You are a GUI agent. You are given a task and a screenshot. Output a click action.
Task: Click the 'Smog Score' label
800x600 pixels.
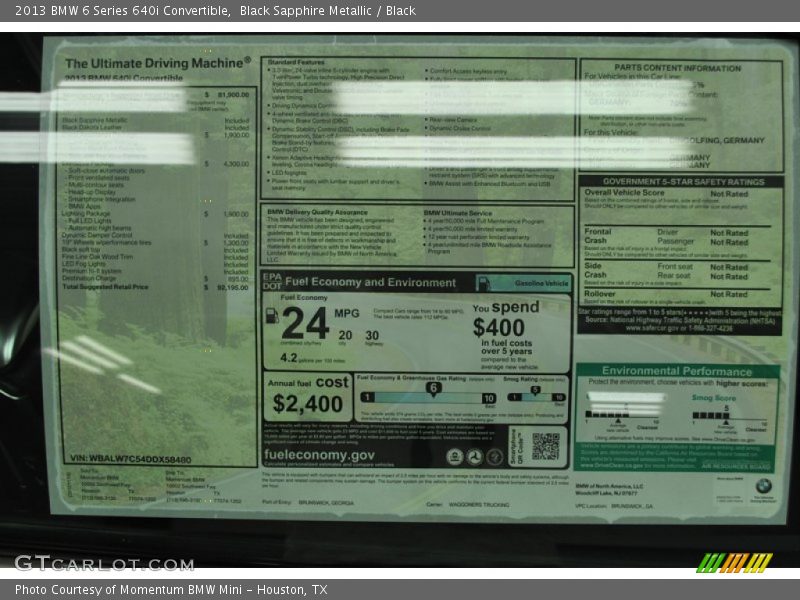click(714, 398)
